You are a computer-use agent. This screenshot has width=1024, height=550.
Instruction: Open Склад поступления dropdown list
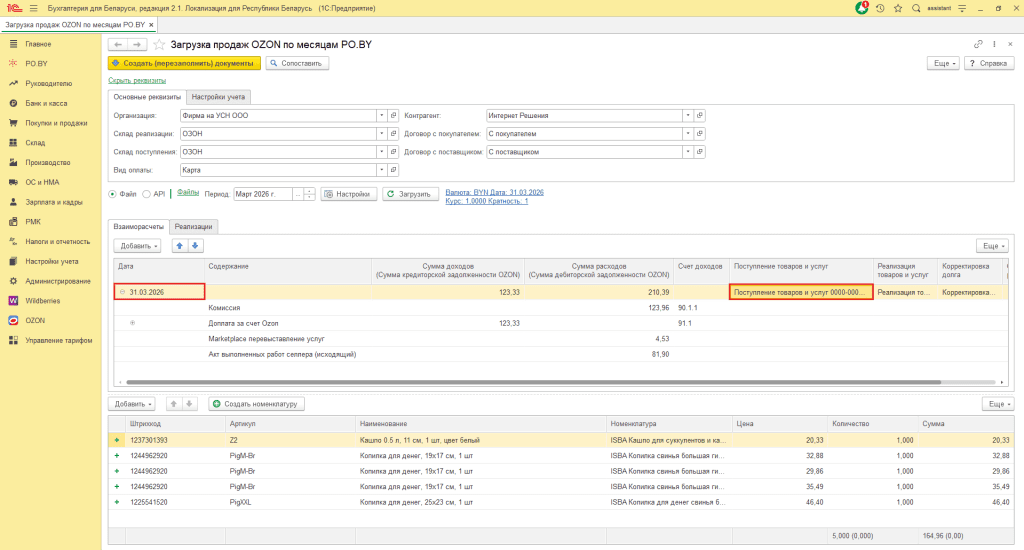381,152
